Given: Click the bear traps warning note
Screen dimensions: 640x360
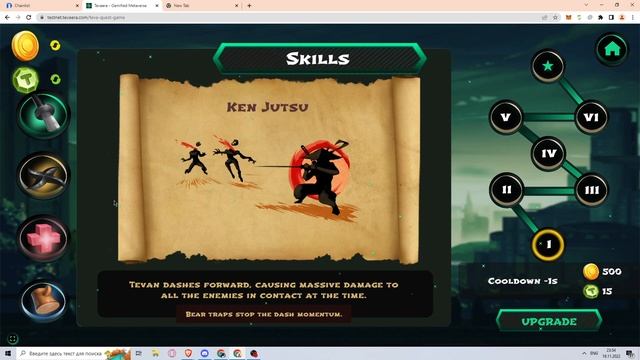Looking at the screenshot, I should (264, 314).
